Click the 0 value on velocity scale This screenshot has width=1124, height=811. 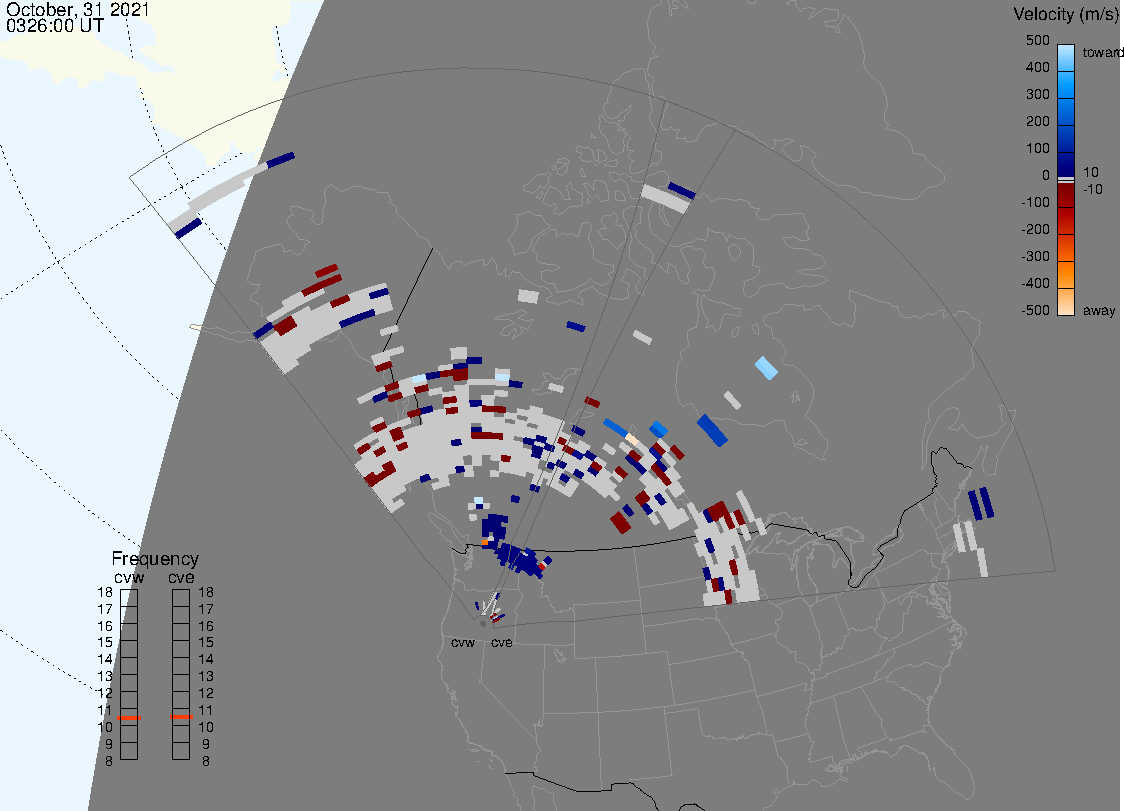[x=1046, y=176]
